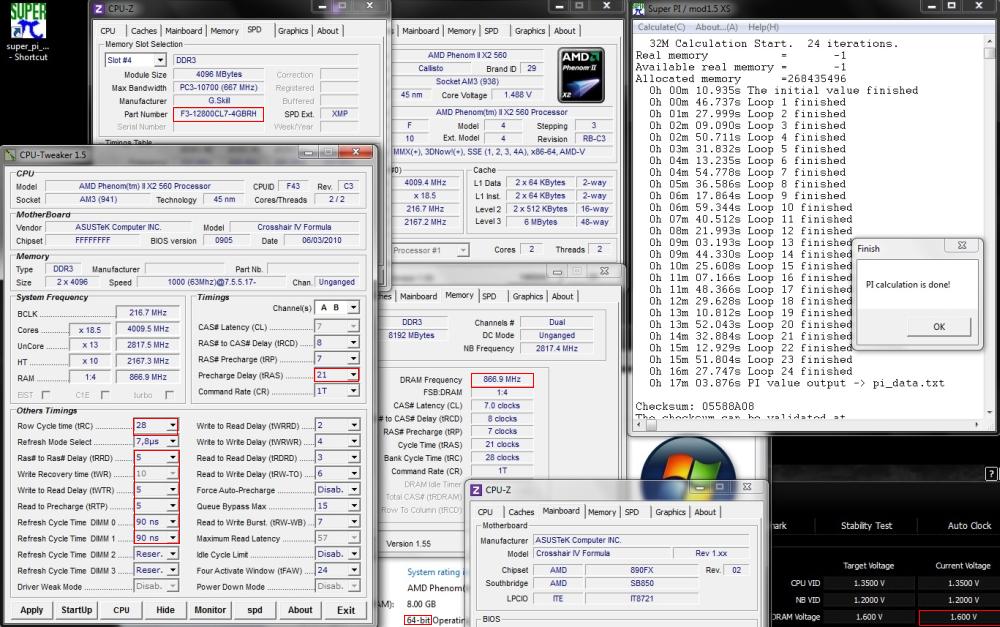The height and width of the screenshot is (627, 1000).
Task: Expand the Refresh Cycle Time DIMM 0 dropdown
Action: click(x=172, y=522)
